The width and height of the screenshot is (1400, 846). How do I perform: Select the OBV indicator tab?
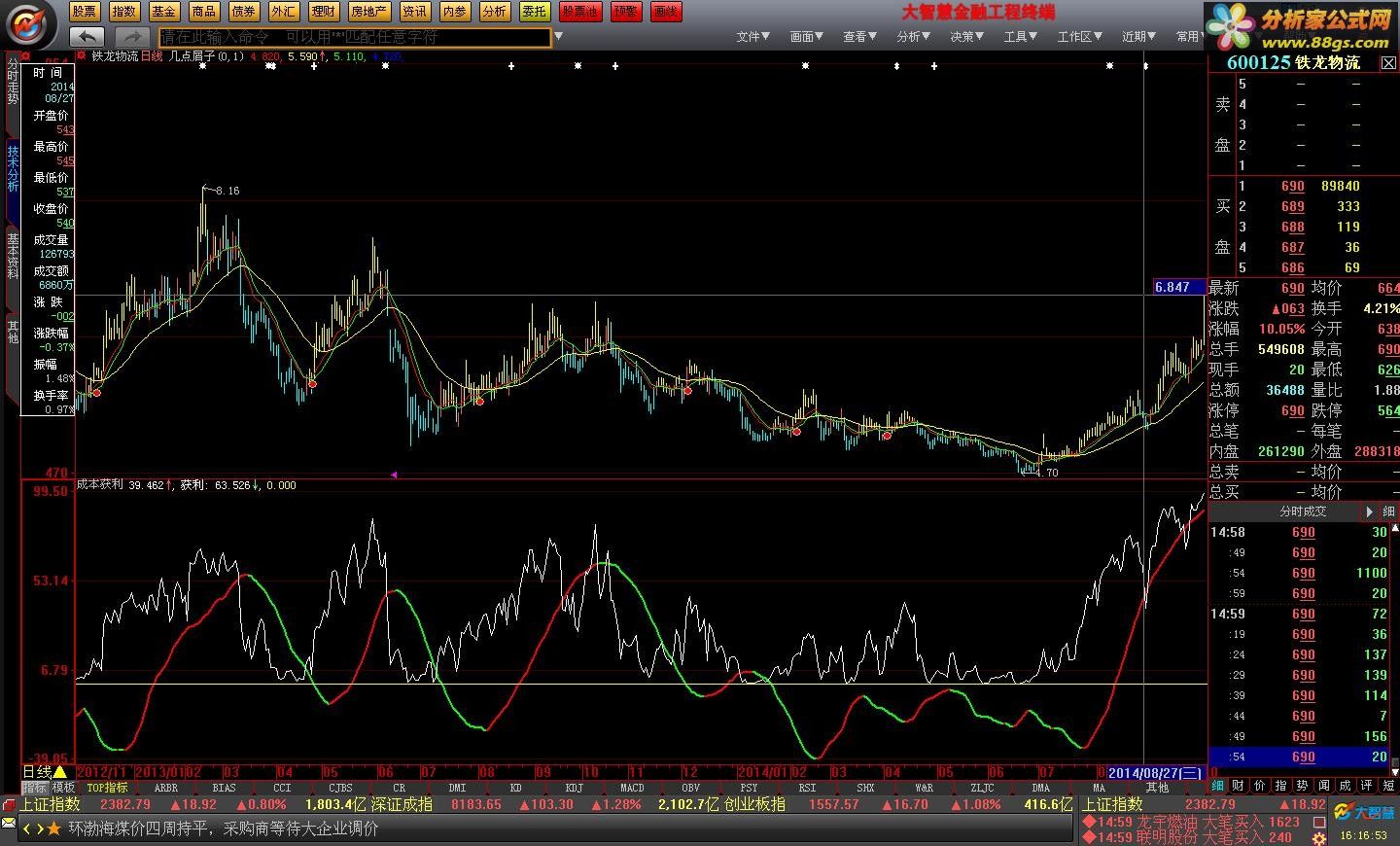point(690,788)
